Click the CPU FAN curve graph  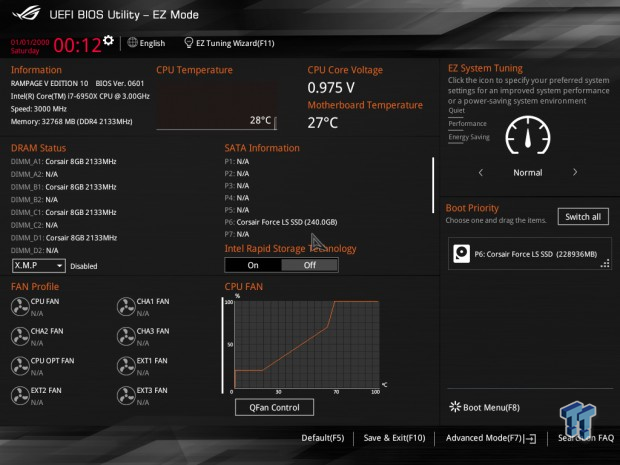307,344
